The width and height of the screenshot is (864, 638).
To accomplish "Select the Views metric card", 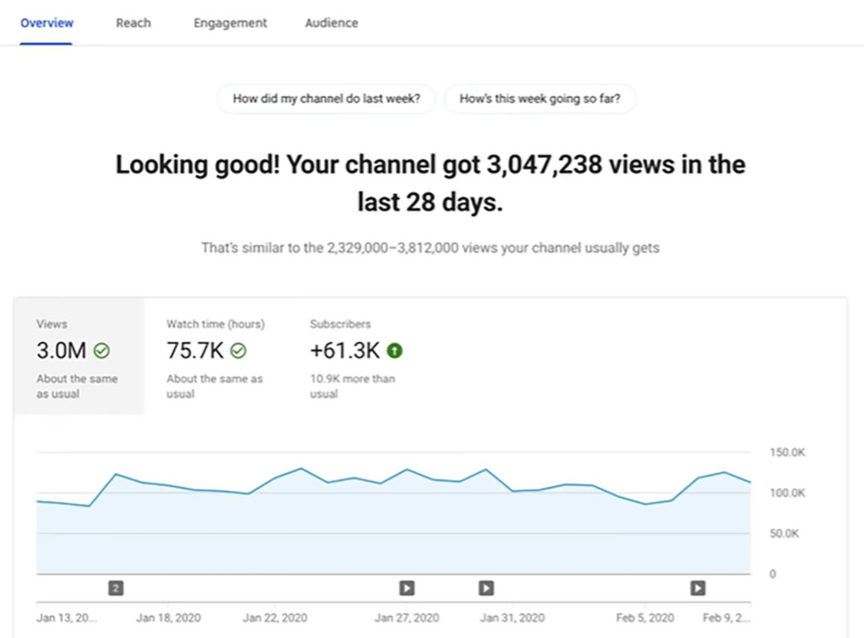I will pyautogui.click(x=78, y=355).
